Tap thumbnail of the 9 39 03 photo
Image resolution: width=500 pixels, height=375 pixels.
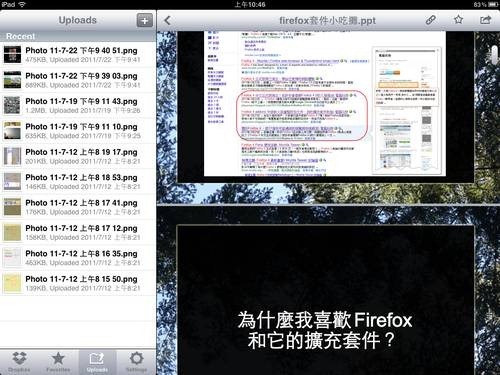coord(12,80)
